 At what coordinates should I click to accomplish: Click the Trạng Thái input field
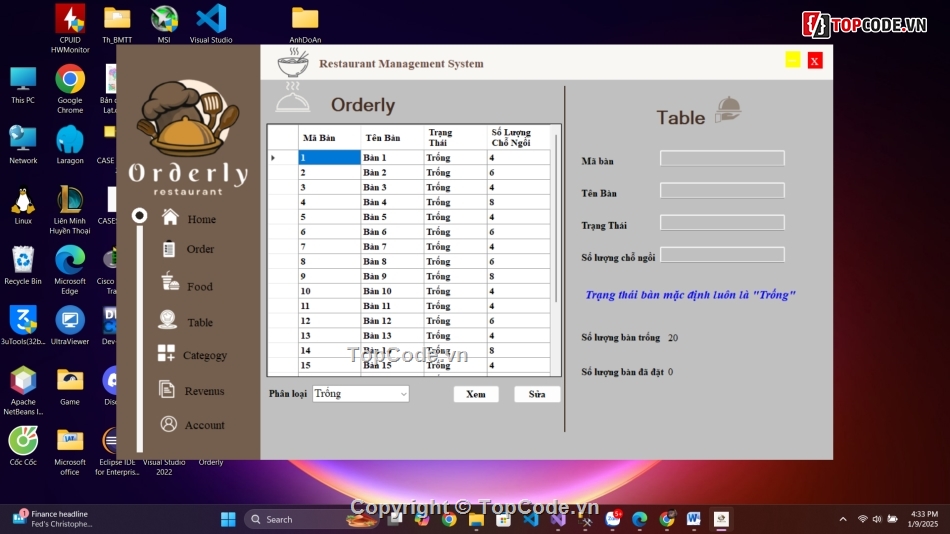[722, 222]
